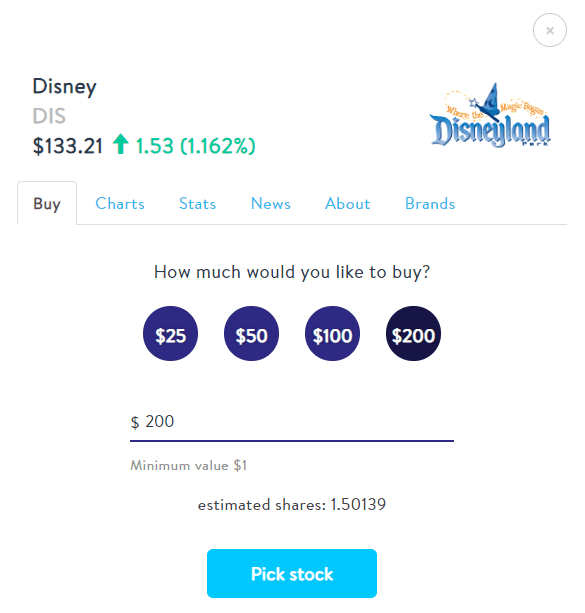Switch to the Charts tab
This screenshot has width=585, height=613.
point(120,204)
